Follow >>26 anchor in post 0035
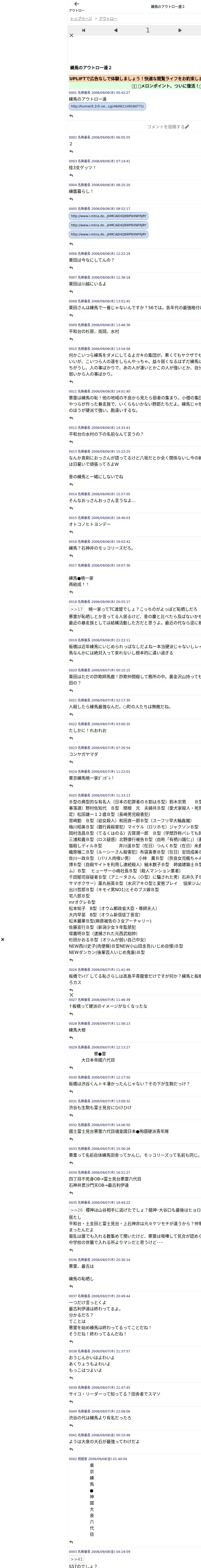 77,1210
